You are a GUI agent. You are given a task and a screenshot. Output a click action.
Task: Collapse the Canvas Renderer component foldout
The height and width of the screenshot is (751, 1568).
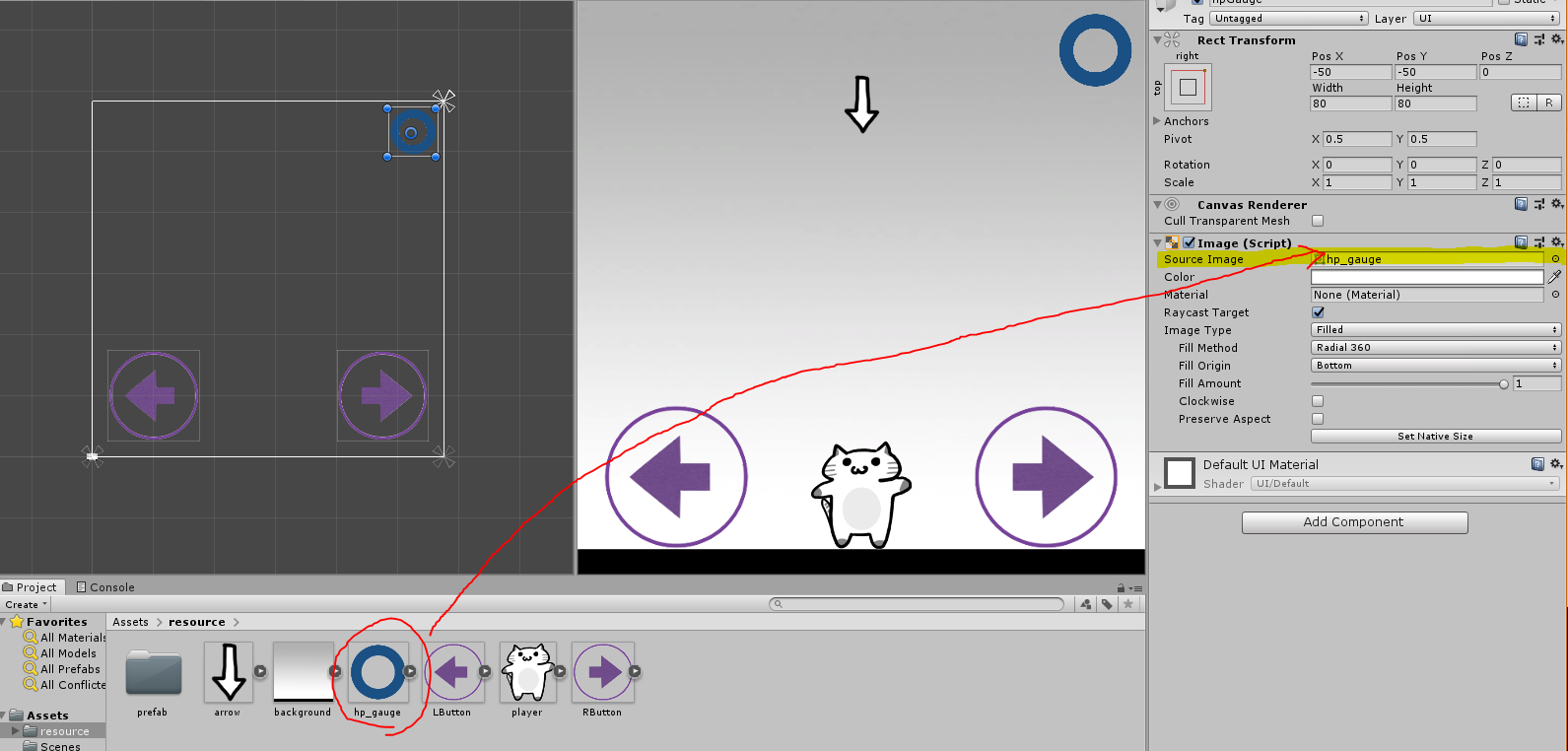click(1157, 205)
